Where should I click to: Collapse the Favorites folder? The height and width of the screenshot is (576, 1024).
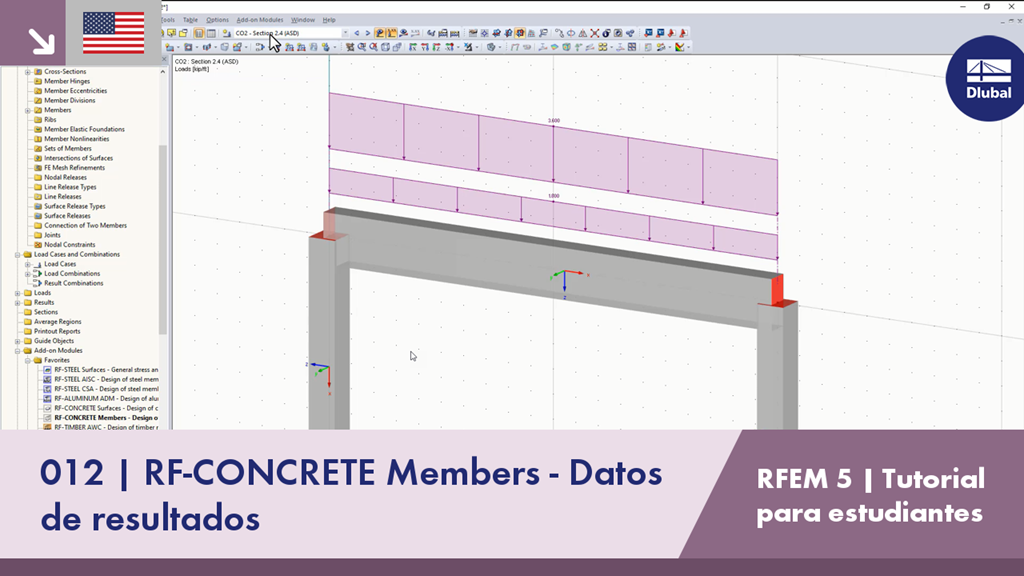point(28,360)
